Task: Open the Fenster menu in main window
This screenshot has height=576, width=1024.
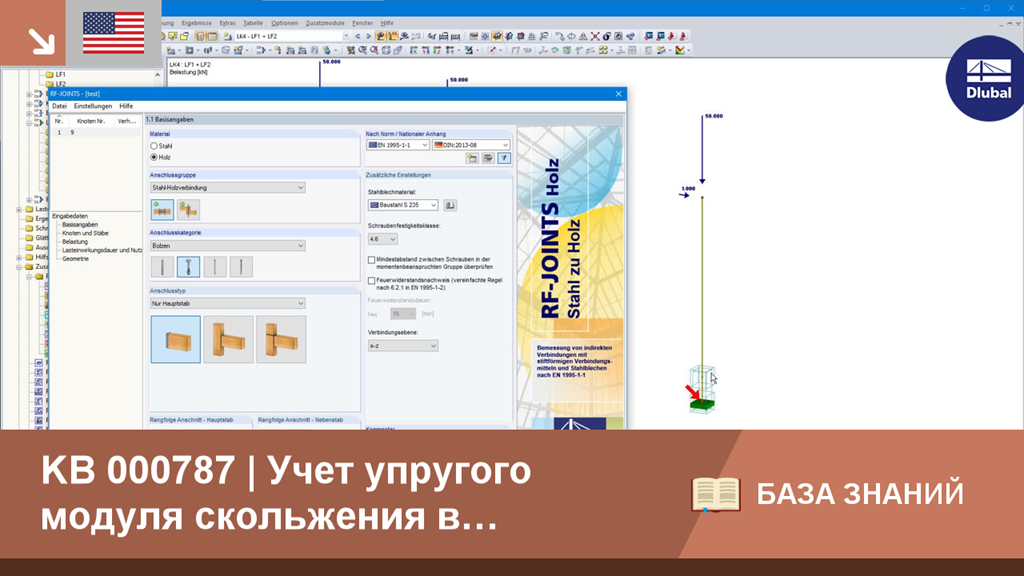Action: click(x=362, y=23)
